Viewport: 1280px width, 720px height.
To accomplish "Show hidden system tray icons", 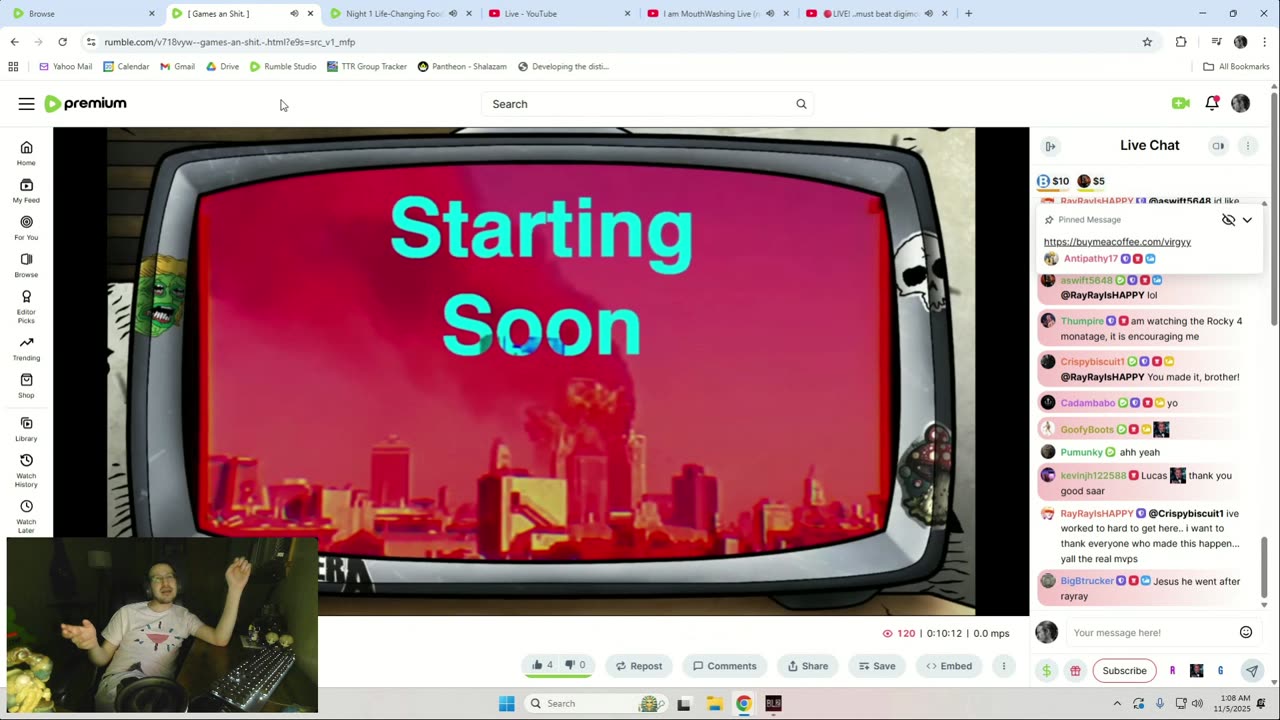I will [x=1117, y=703].
